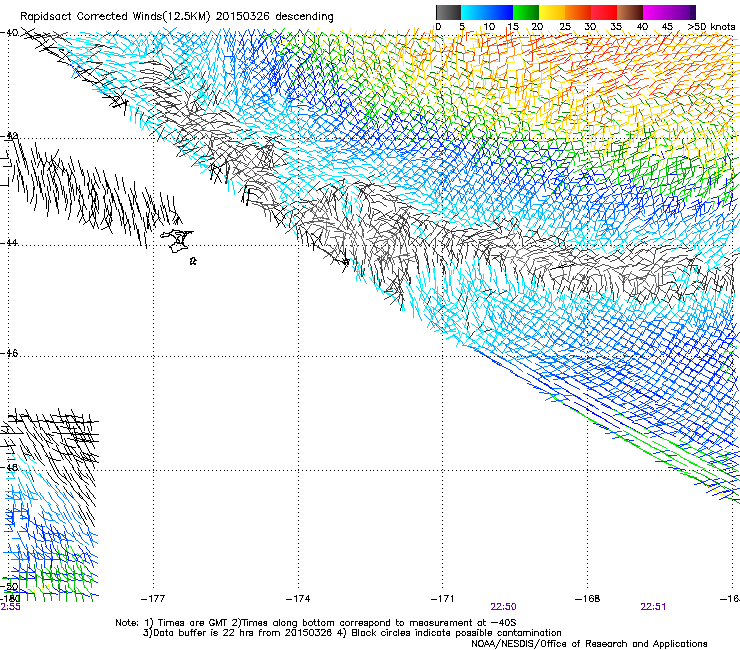The height and width of the screenshot is (650, 740).
Task: Click the purple 22:50 time label
Action: pyautogui.click(x=503, y=607)
